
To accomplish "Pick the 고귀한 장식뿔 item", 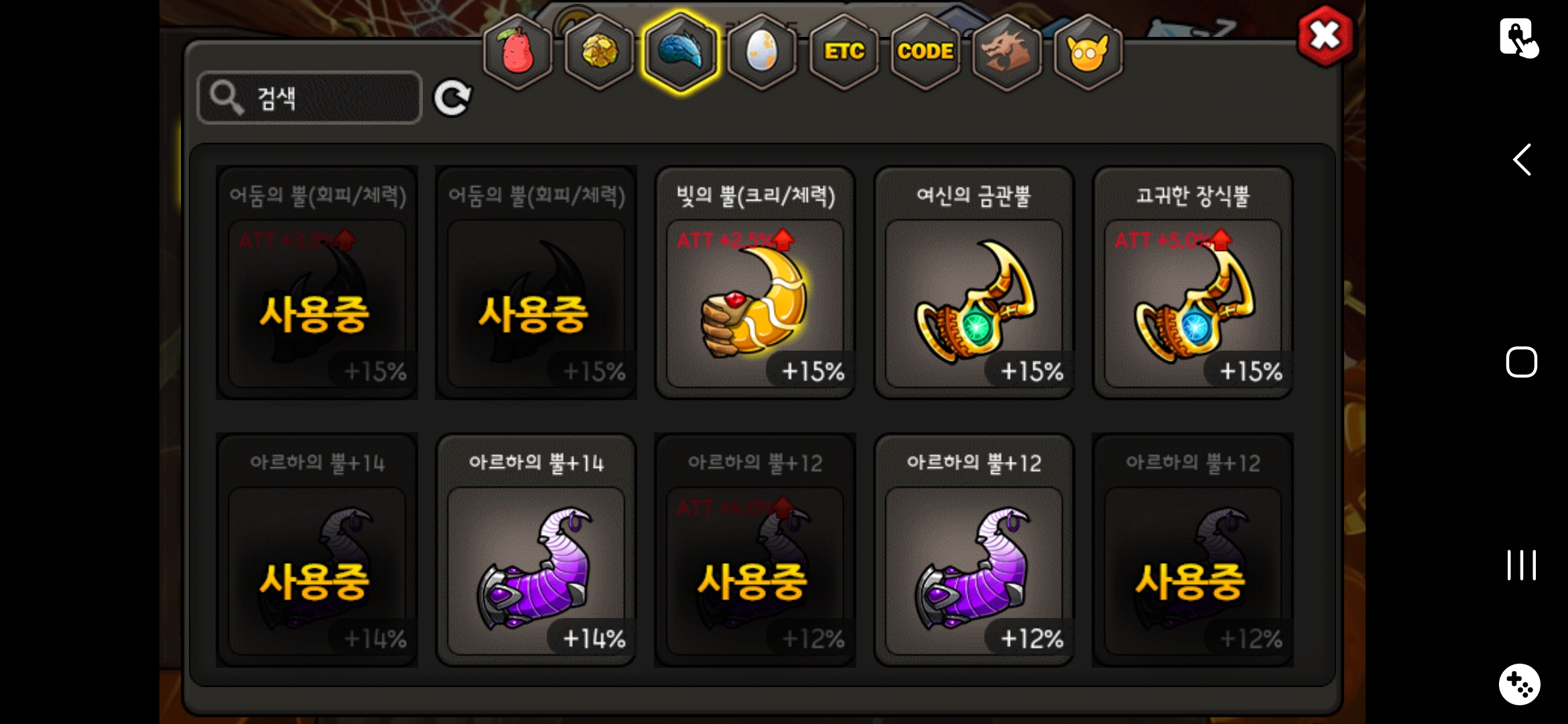I will pos(1193,283).
